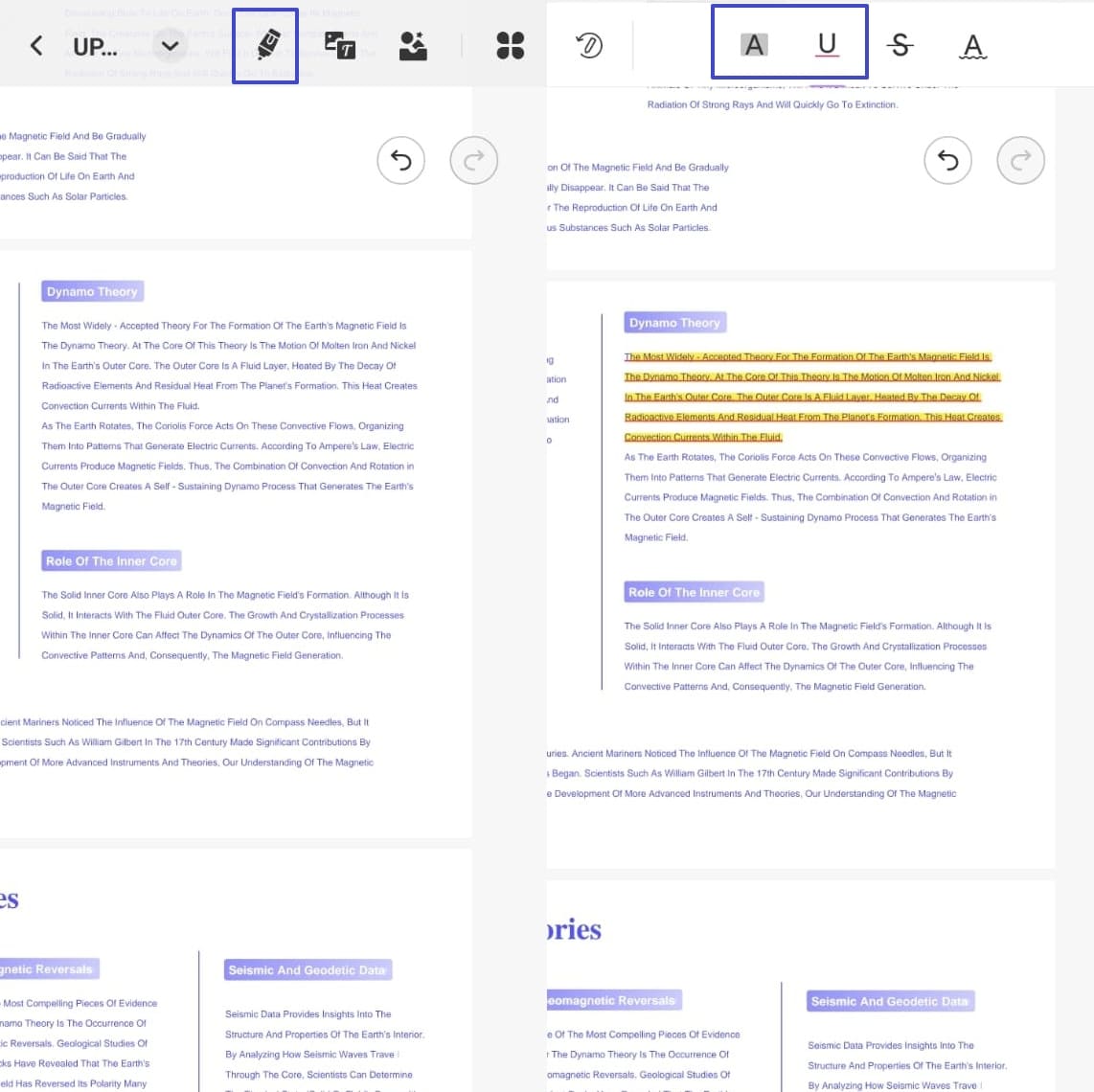Click the Seismic And Geodetic Data label
Image resolution: width=1094 pixels, height=1092 pixels.
pyautogui.click(x=308, y=969)
